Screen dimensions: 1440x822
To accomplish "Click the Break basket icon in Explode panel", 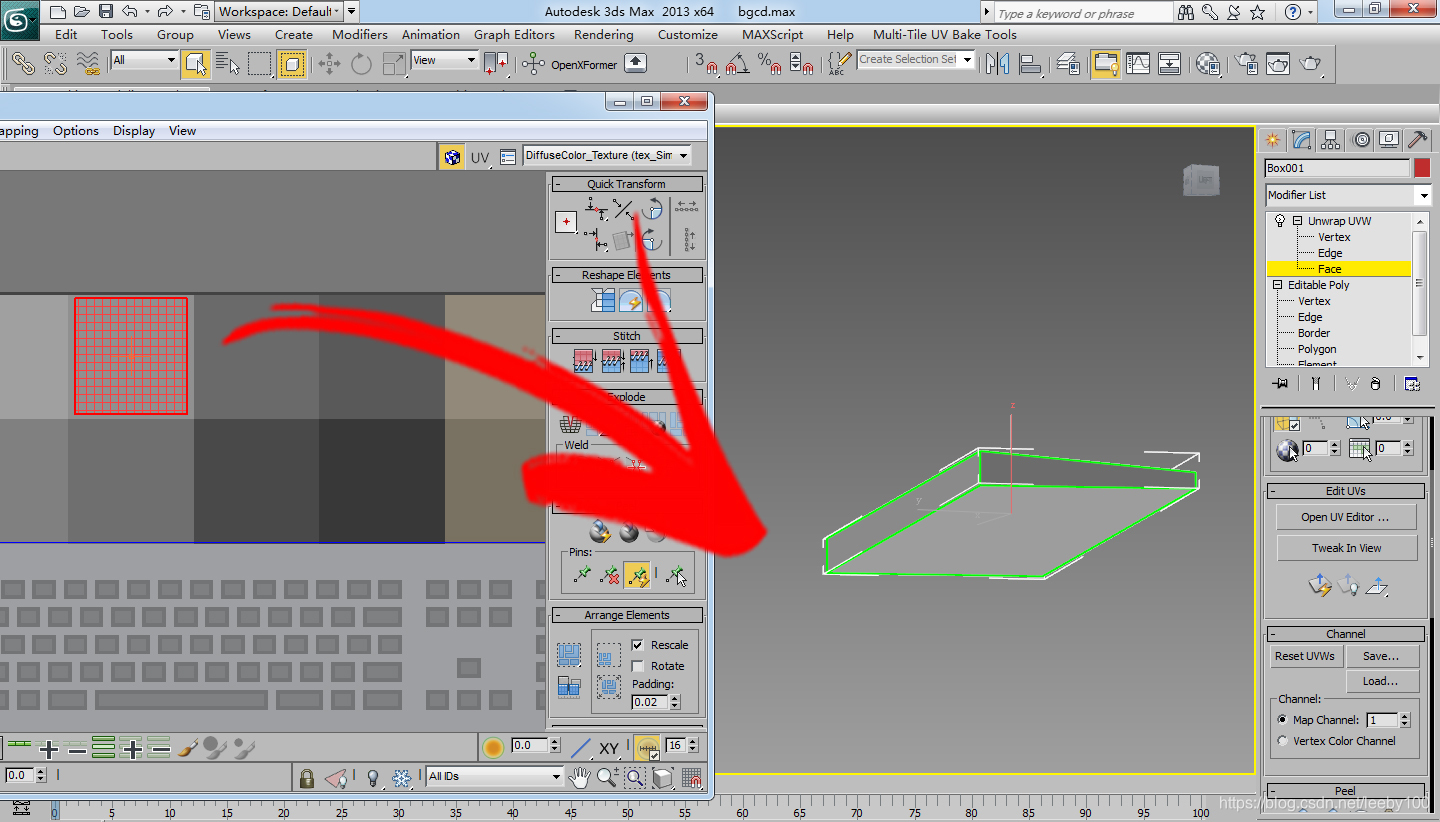I will coord(571,425).
